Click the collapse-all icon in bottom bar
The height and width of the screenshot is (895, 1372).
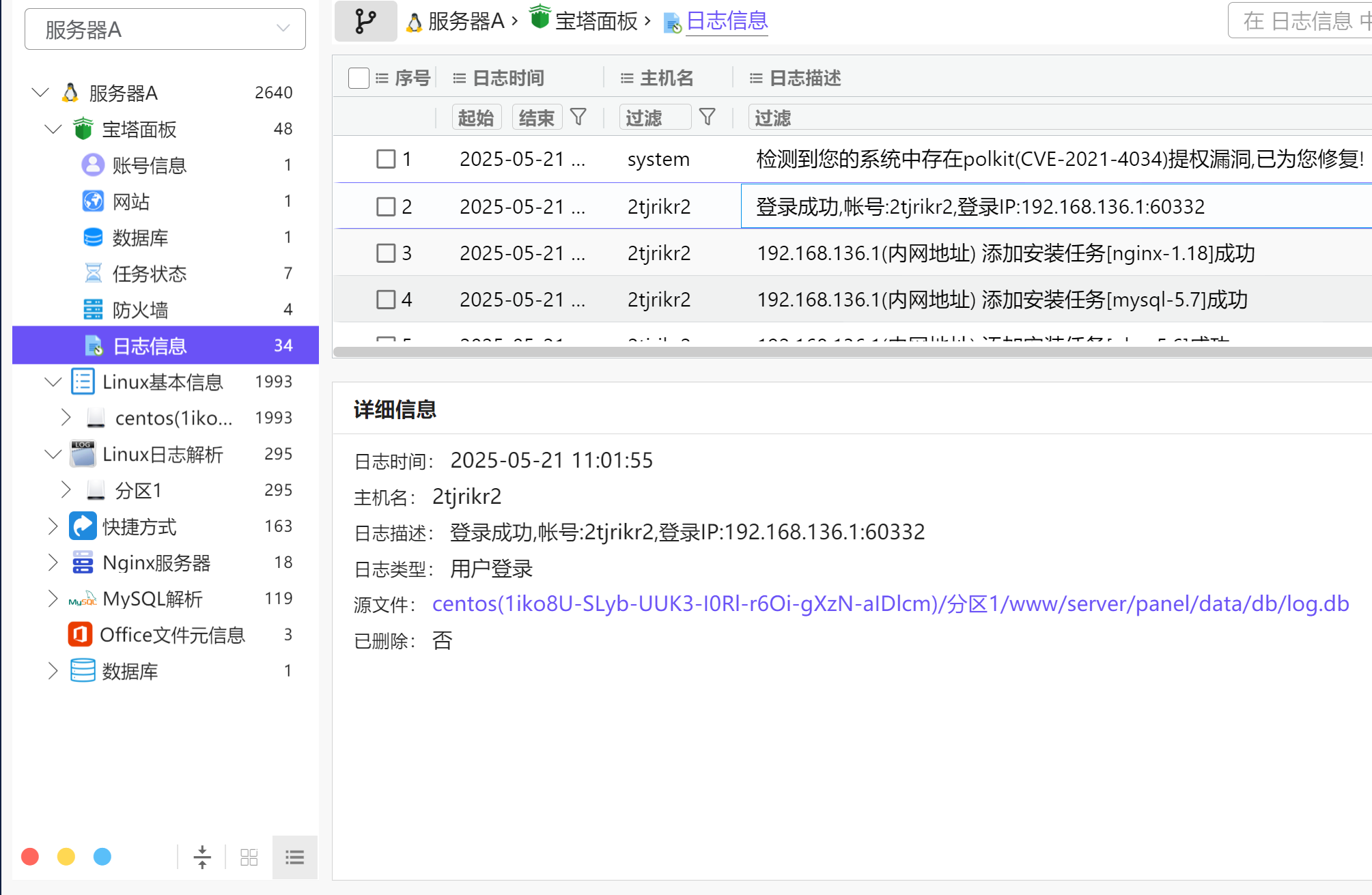pos(202,857)
